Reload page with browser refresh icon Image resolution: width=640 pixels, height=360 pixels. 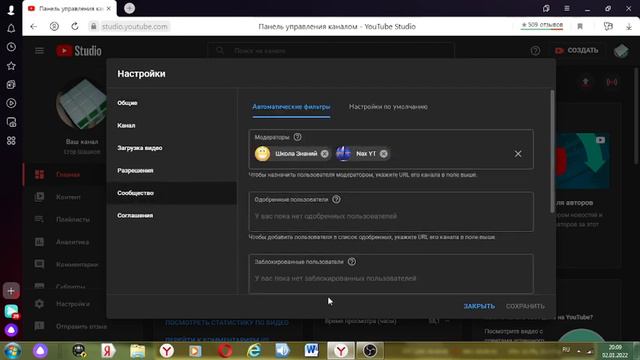pyautogui.click(x=75, y=27)
